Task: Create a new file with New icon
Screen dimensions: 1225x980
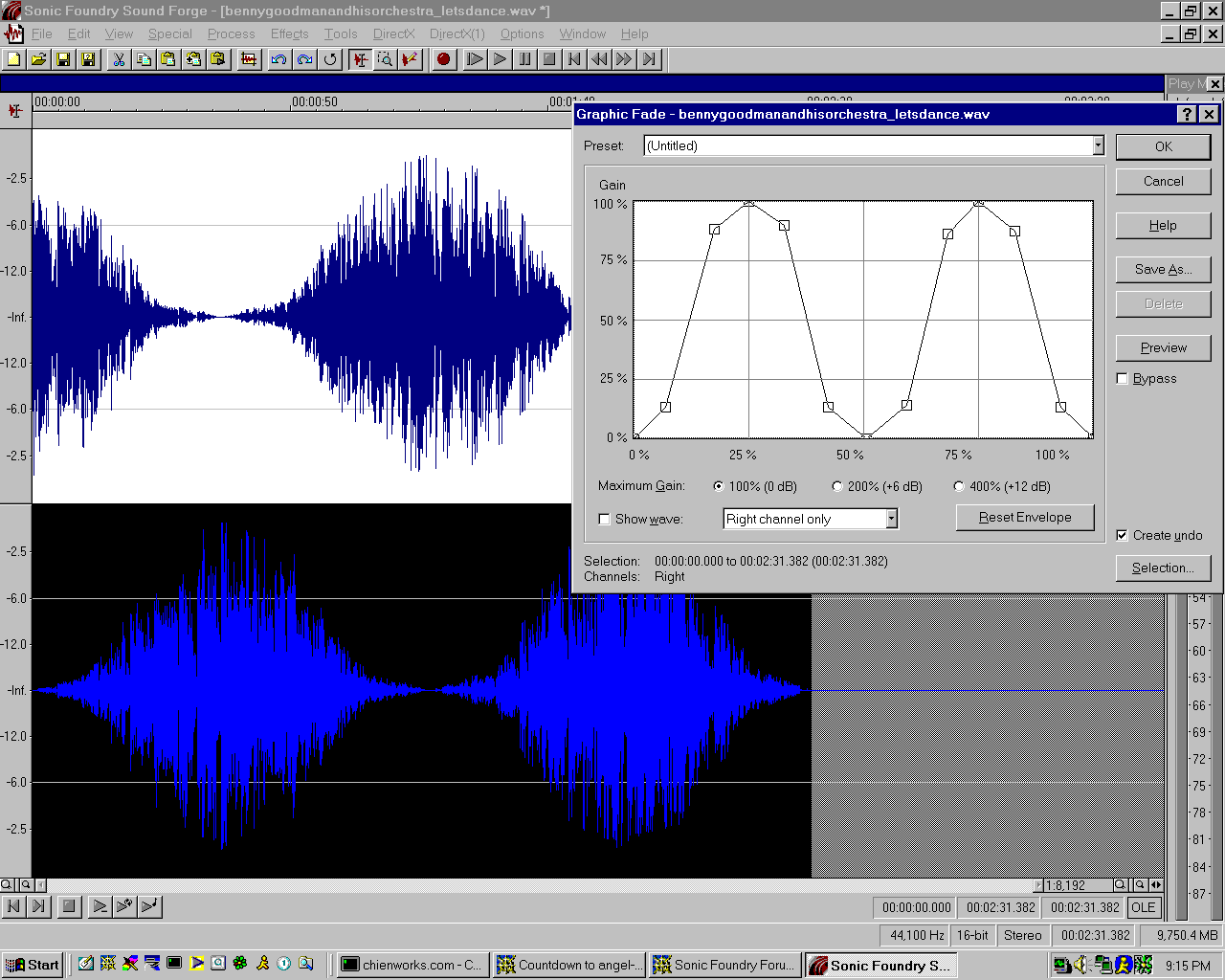Action: (x=13, y=59)
